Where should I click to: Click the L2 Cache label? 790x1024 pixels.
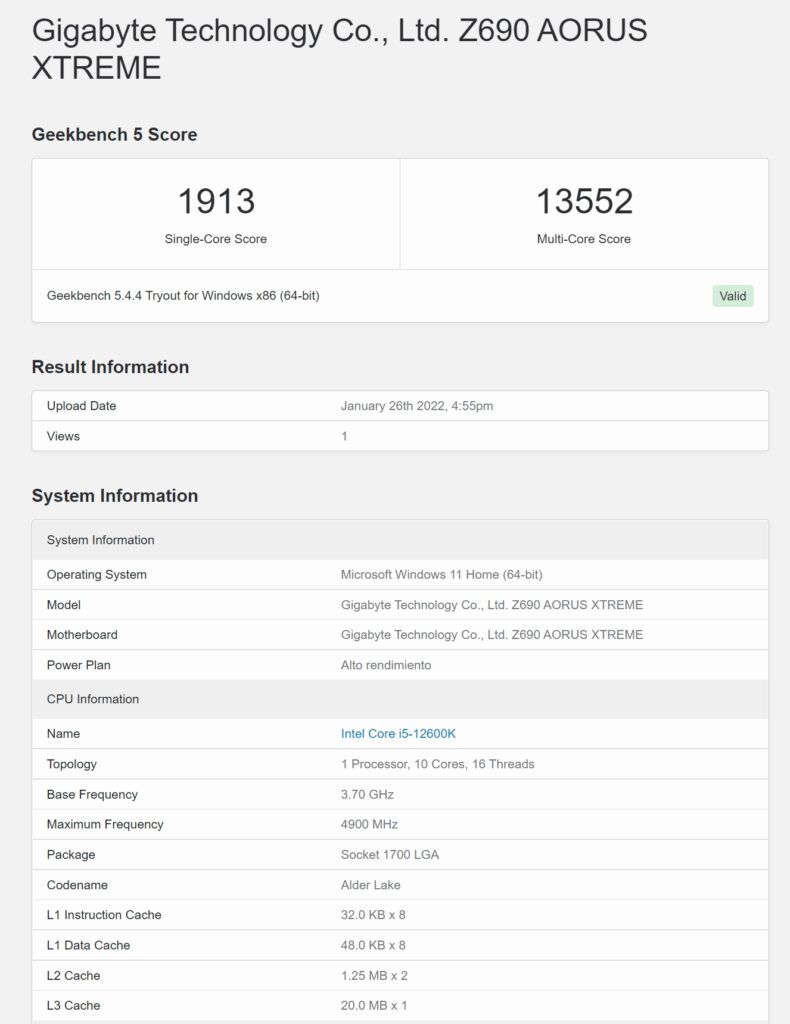click(73, 975)
